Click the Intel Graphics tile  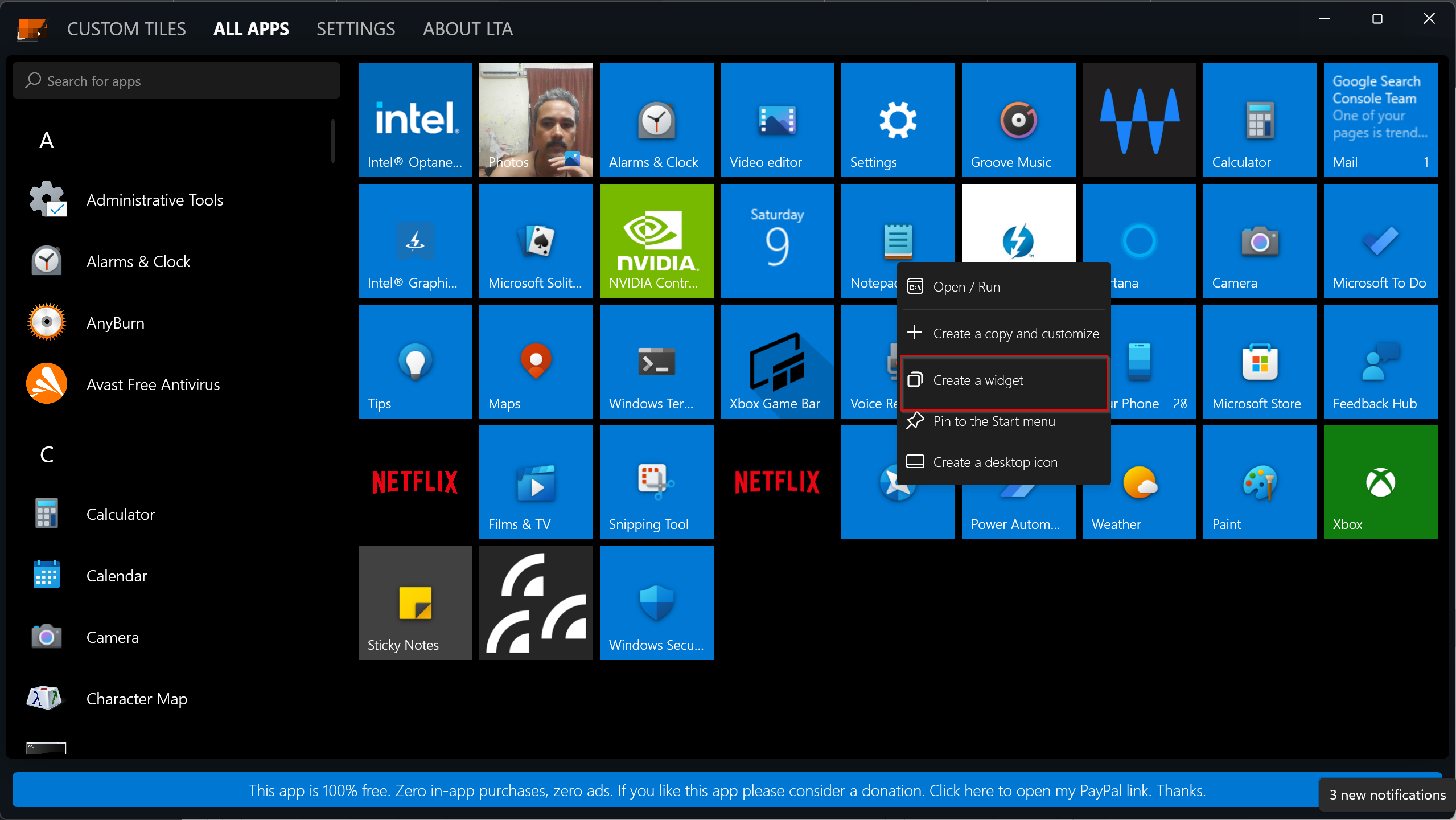pos(415,241)
